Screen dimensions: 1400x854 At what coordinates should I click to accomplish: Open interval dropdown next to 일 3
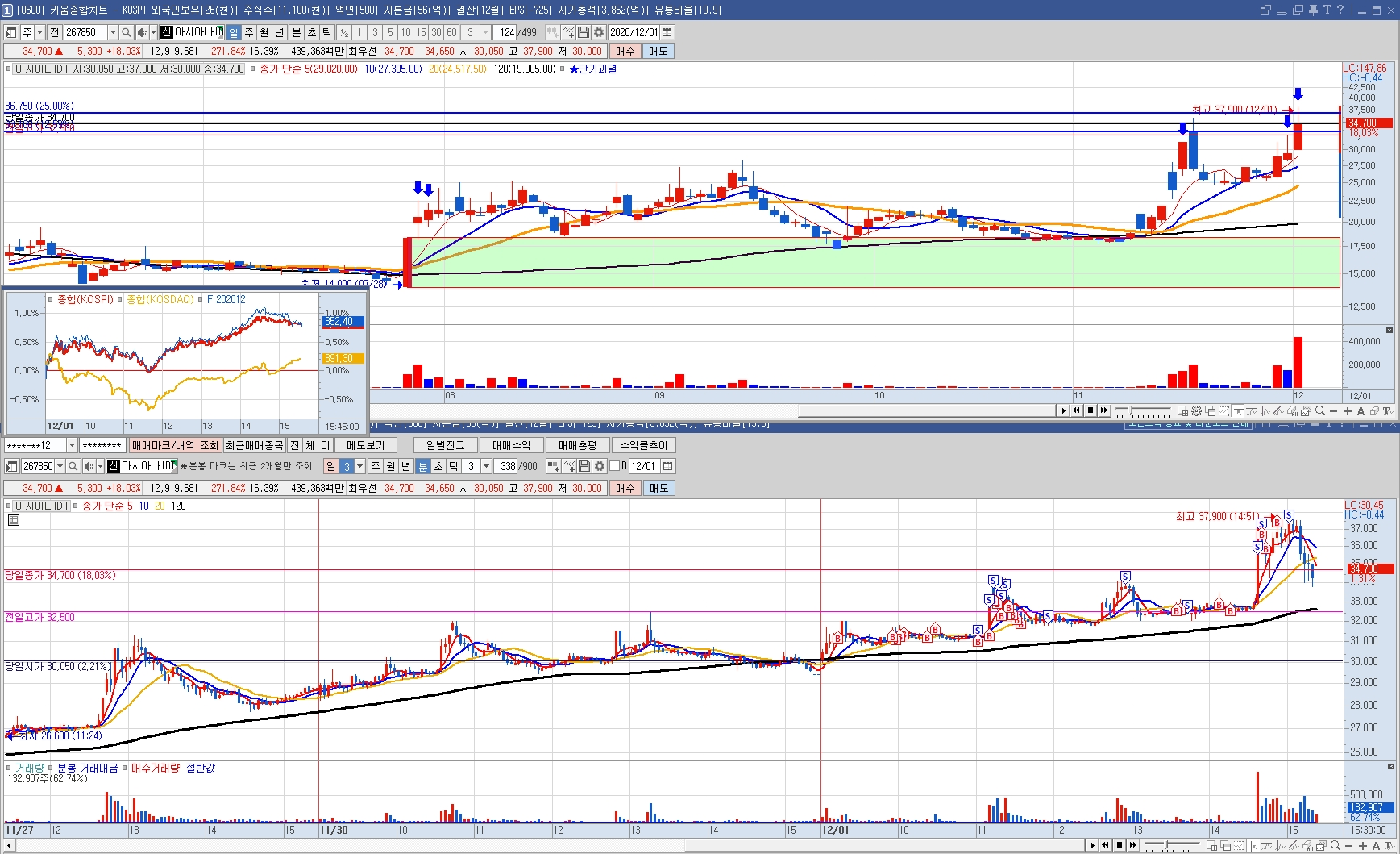pos(359,466)
